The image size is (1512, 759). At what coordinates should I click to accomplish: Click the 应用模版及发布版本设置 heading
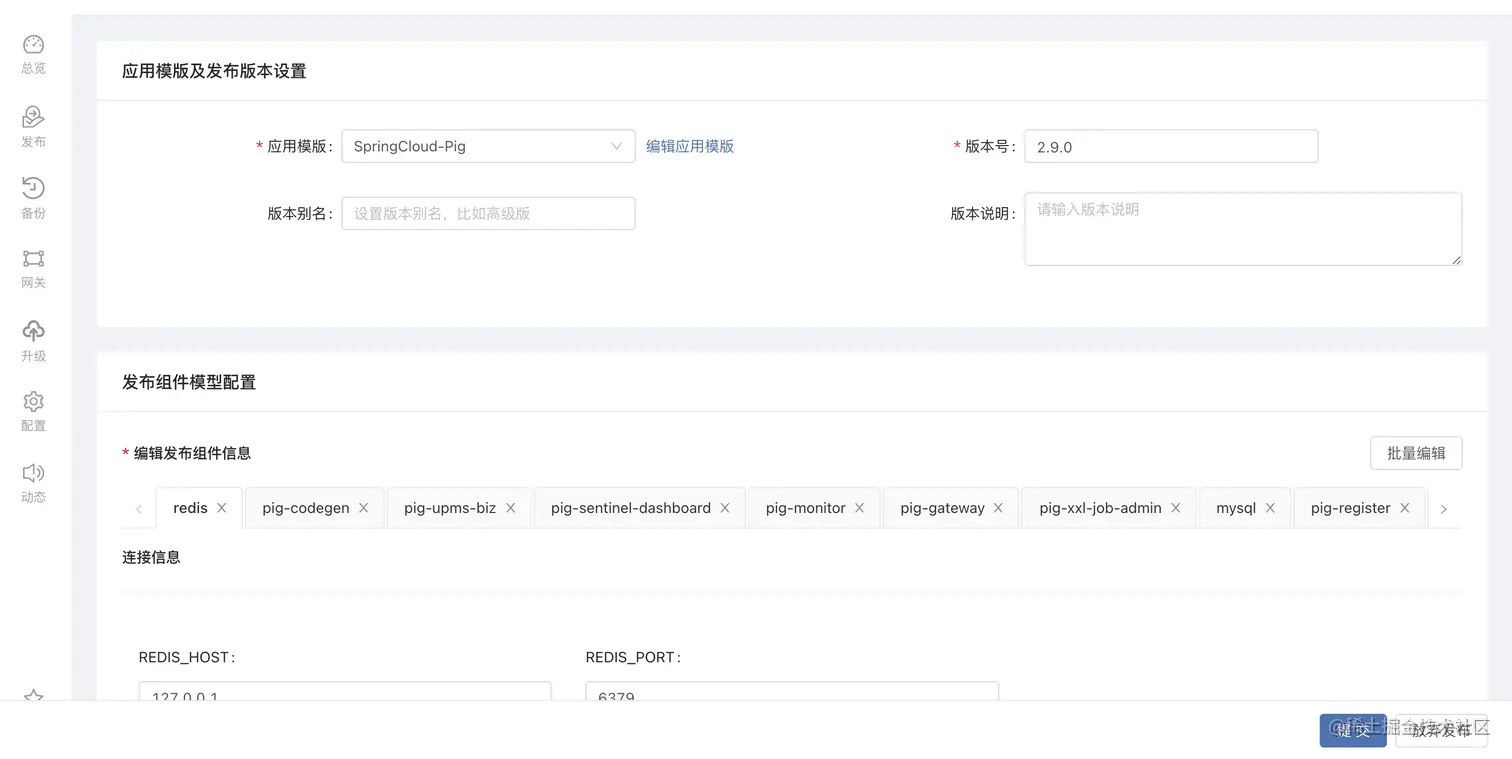[214, 71]
